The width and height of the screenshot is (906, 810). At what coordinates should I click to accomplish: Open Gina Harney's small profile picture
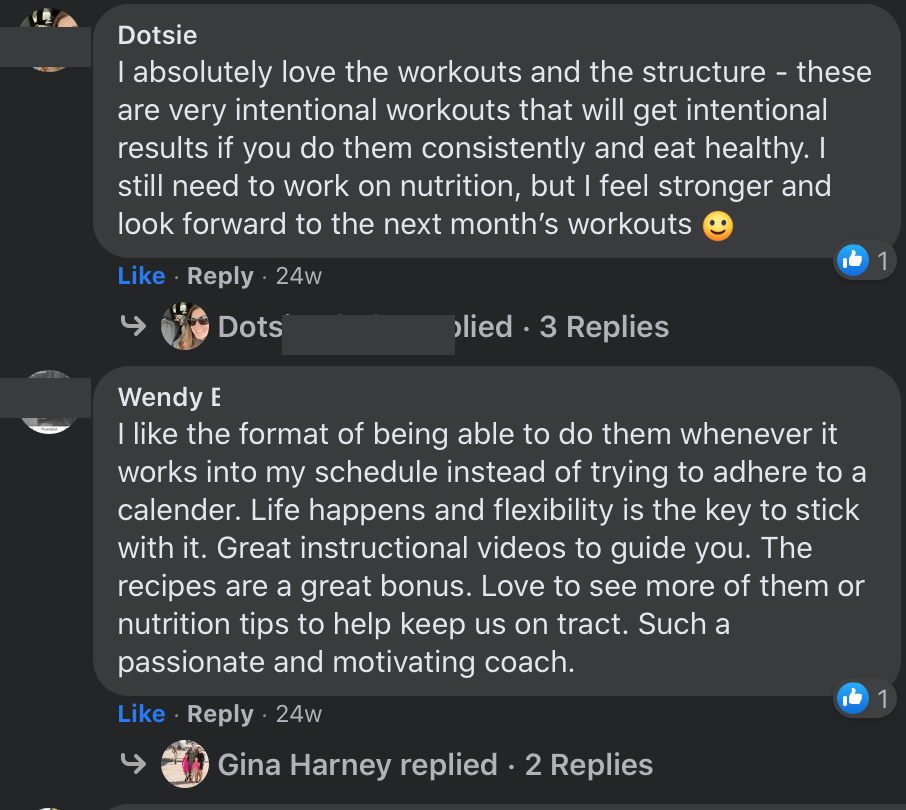(x=185, y=764)
